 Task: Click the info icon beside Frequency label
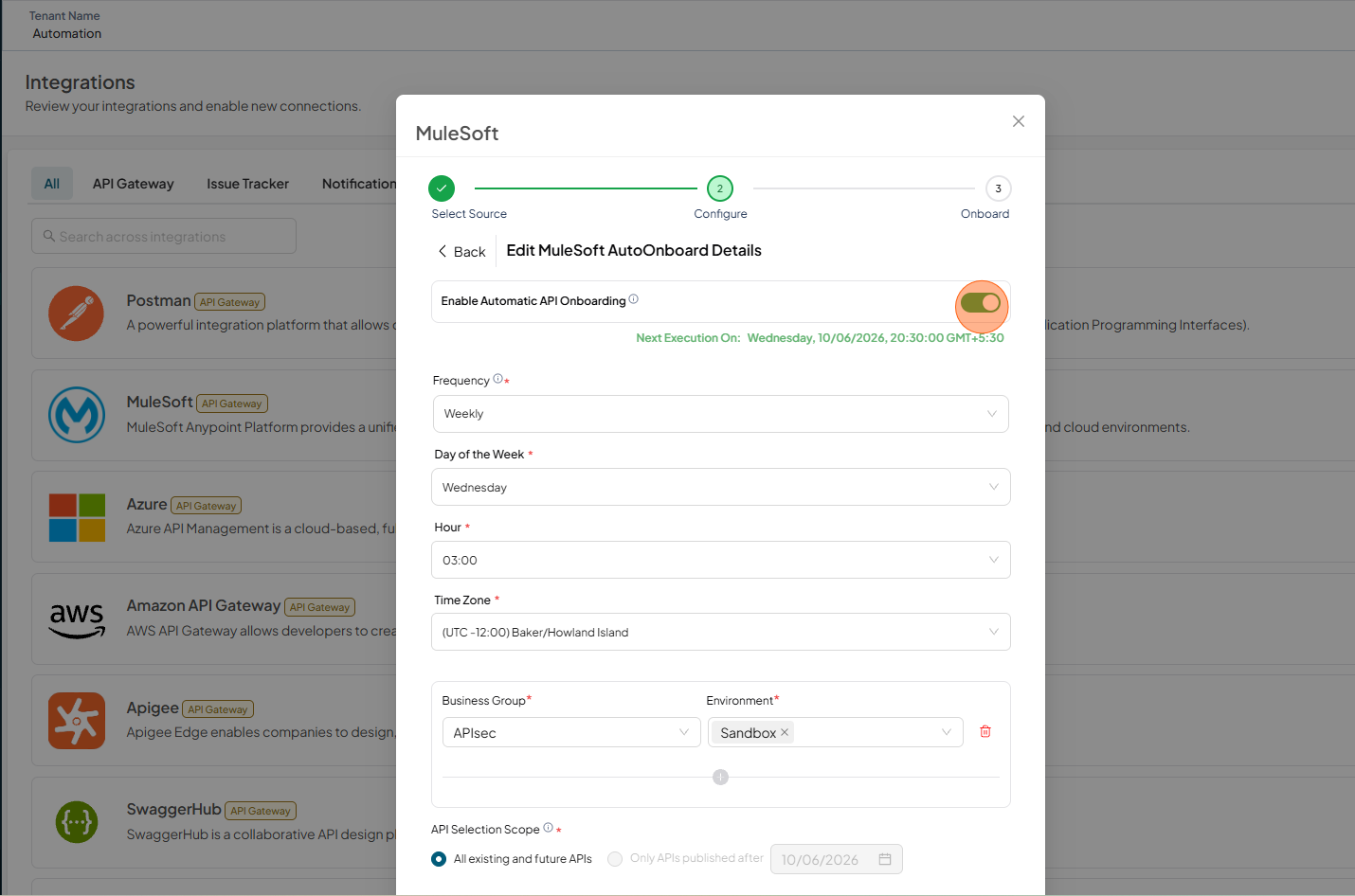tap(497, 379)
